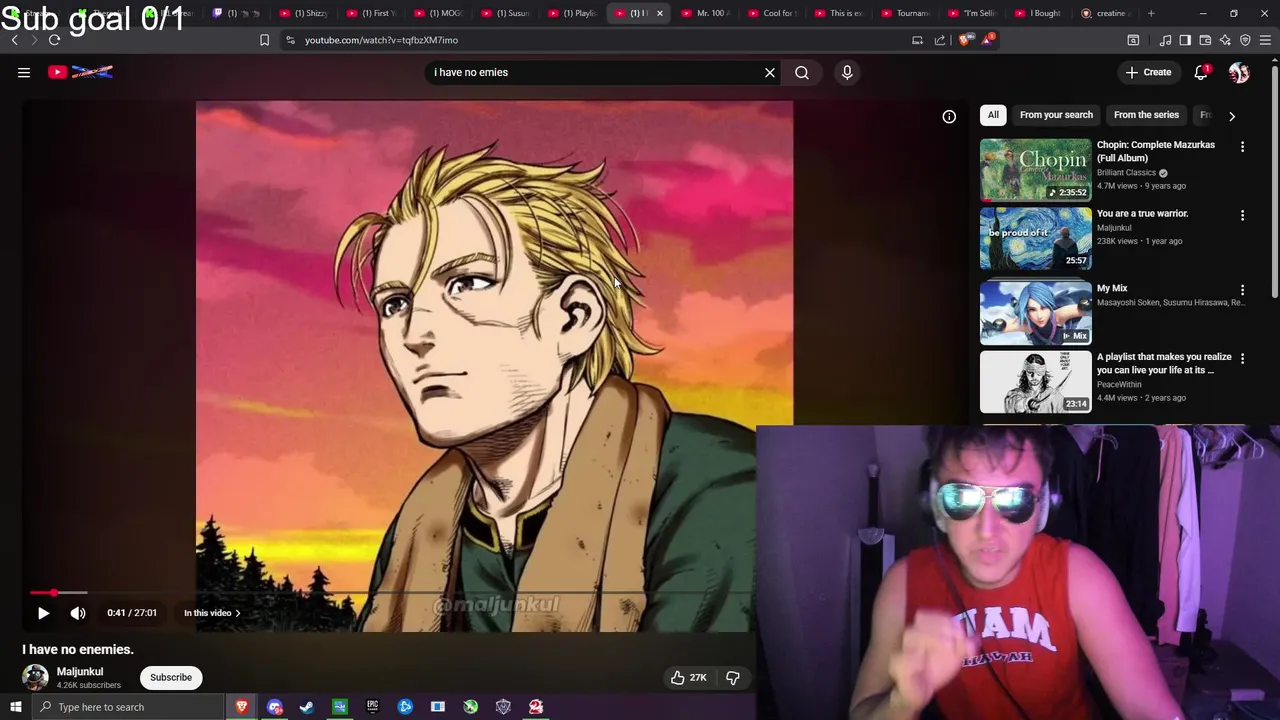Open the Brave Rewards triangle icon

click(989, 40)
